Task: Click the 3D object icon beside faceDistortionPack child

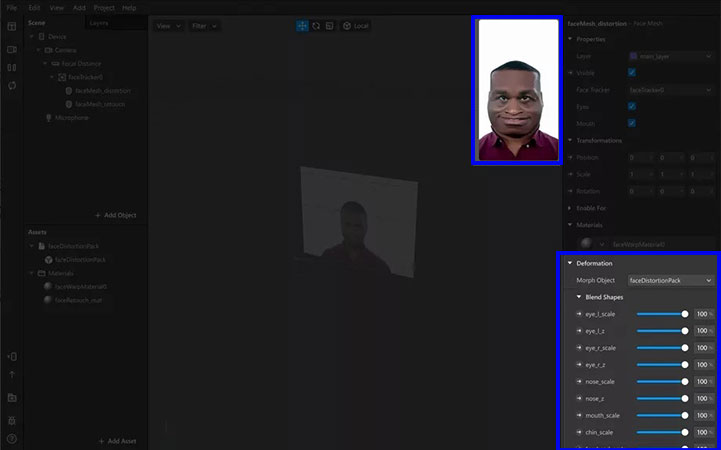Action: [x=49, y=260]
